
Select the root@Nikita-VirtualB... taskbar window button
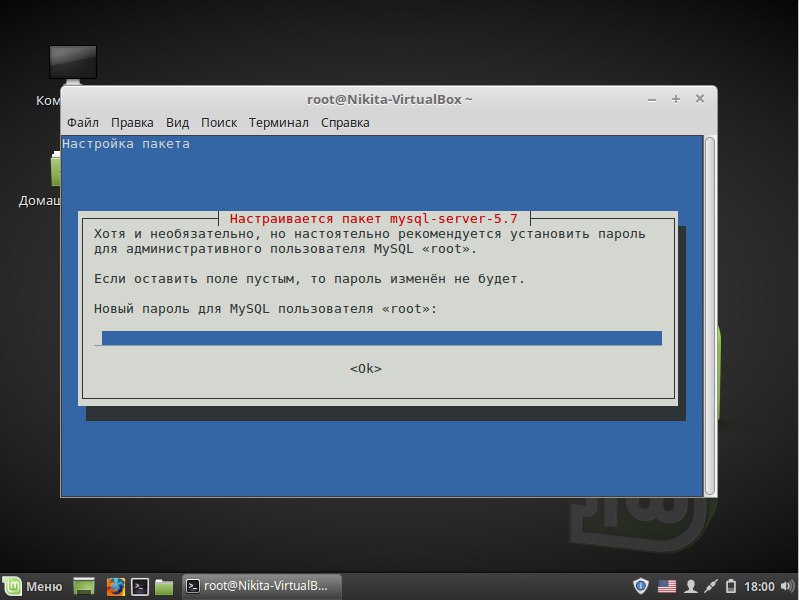[x=262, y=586]
